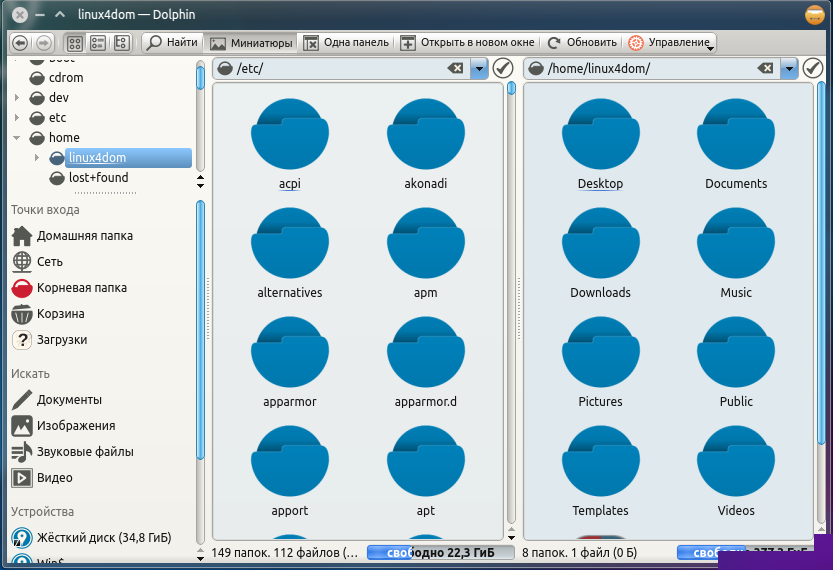Open Домашняя папка place

point(72,235)
